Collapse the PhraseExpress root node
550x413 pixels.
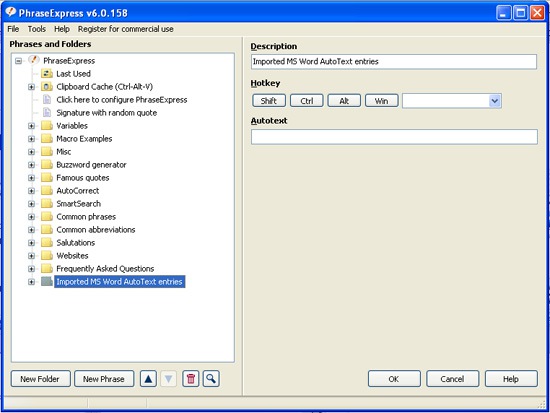(x=18, y=61)
